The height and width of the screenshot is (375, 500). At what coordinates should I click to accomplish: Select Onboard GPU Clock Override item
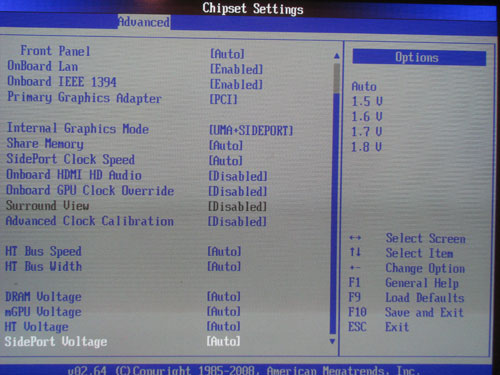click(x=90, y=190)
